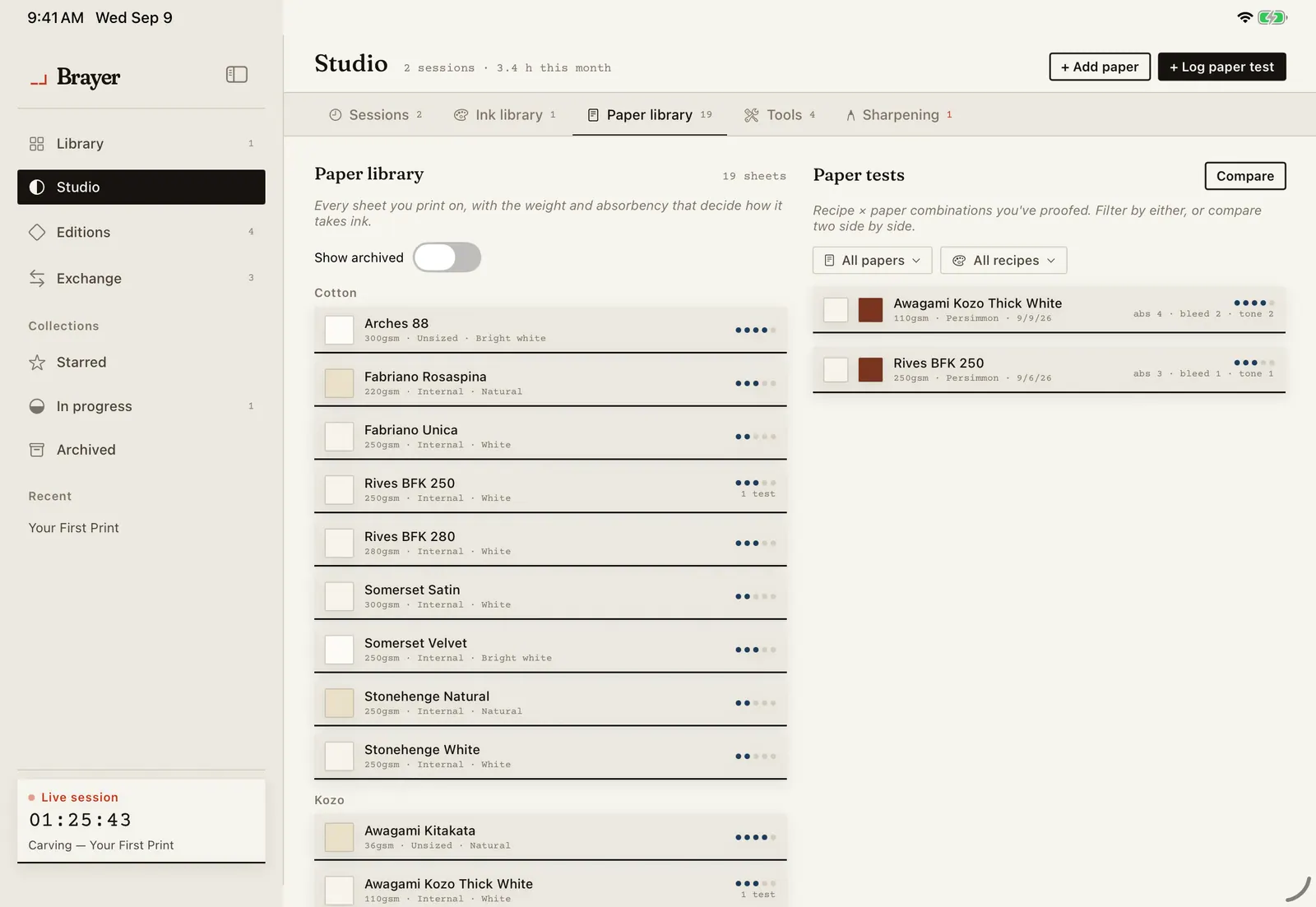Click the Persimmon ink swatch on Awagami test

pos(870,310)
